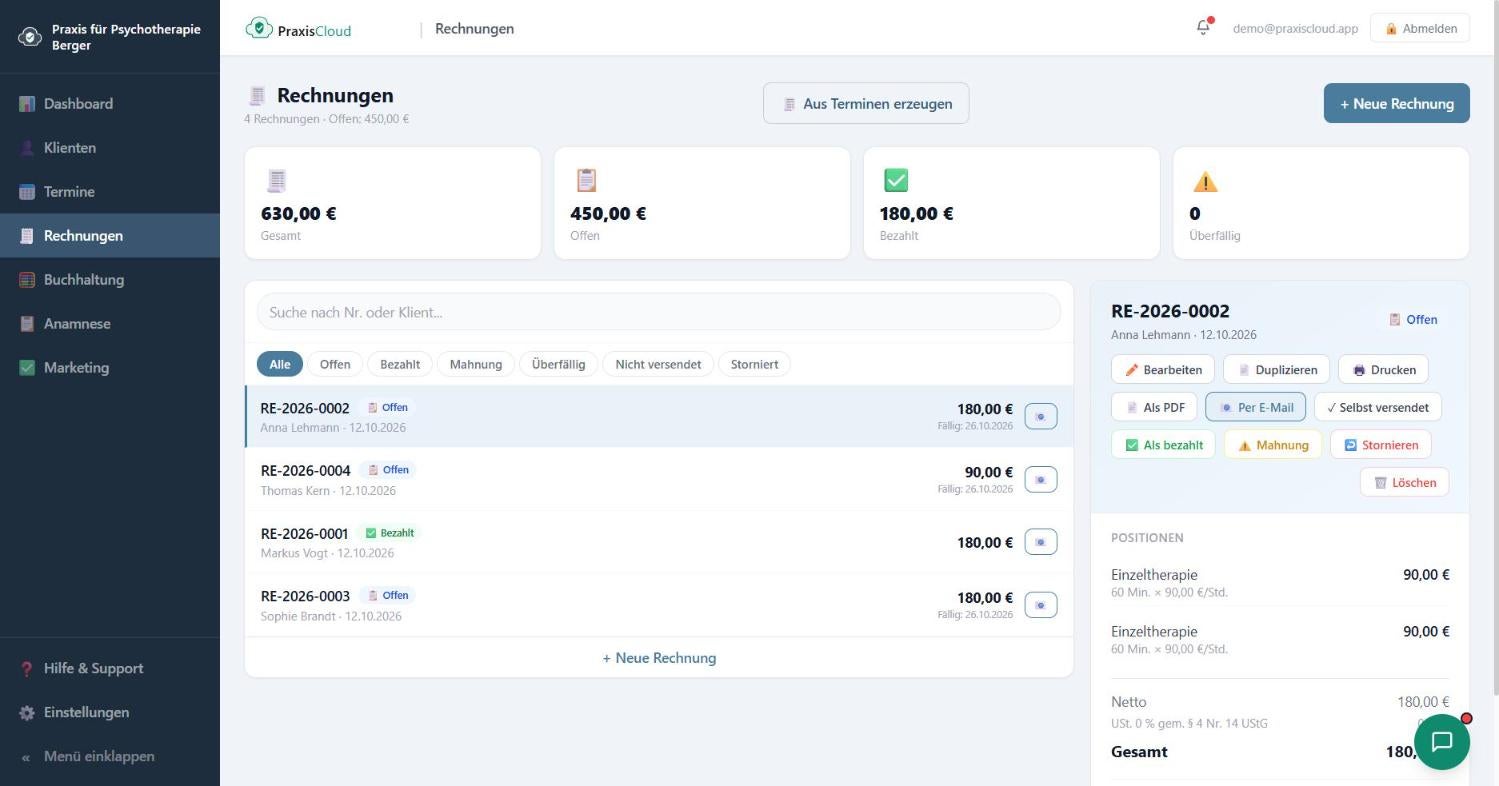Click the Mahnung button in detail panel
Image resolution: width=1499 pixels, height=786 pixels.
click(x=1273, y=445)
